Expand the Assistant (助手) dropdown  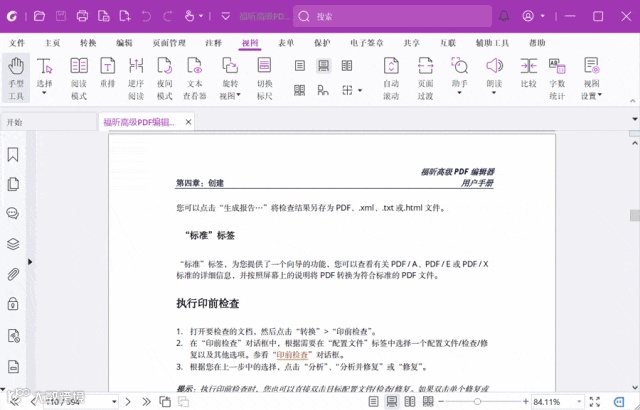[x=460, y=93]
